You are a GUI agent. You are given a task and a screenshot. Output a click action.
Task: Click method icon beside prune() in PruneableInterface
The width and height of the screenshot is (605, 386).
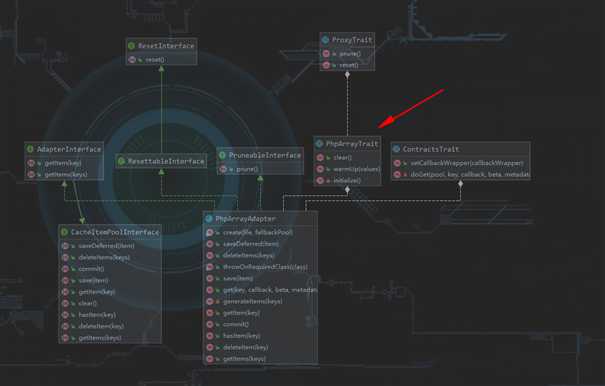223,169
